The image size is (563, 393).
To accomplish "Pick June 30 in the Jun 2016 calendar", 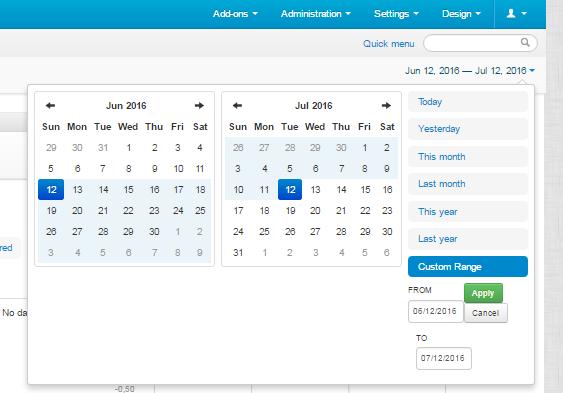I will 154,231.
